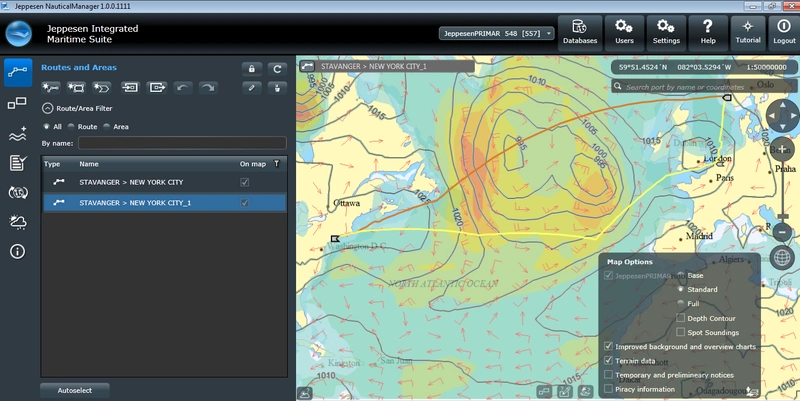
Task: Create new arrow-shaped item icon
Action: pos(102,88)
